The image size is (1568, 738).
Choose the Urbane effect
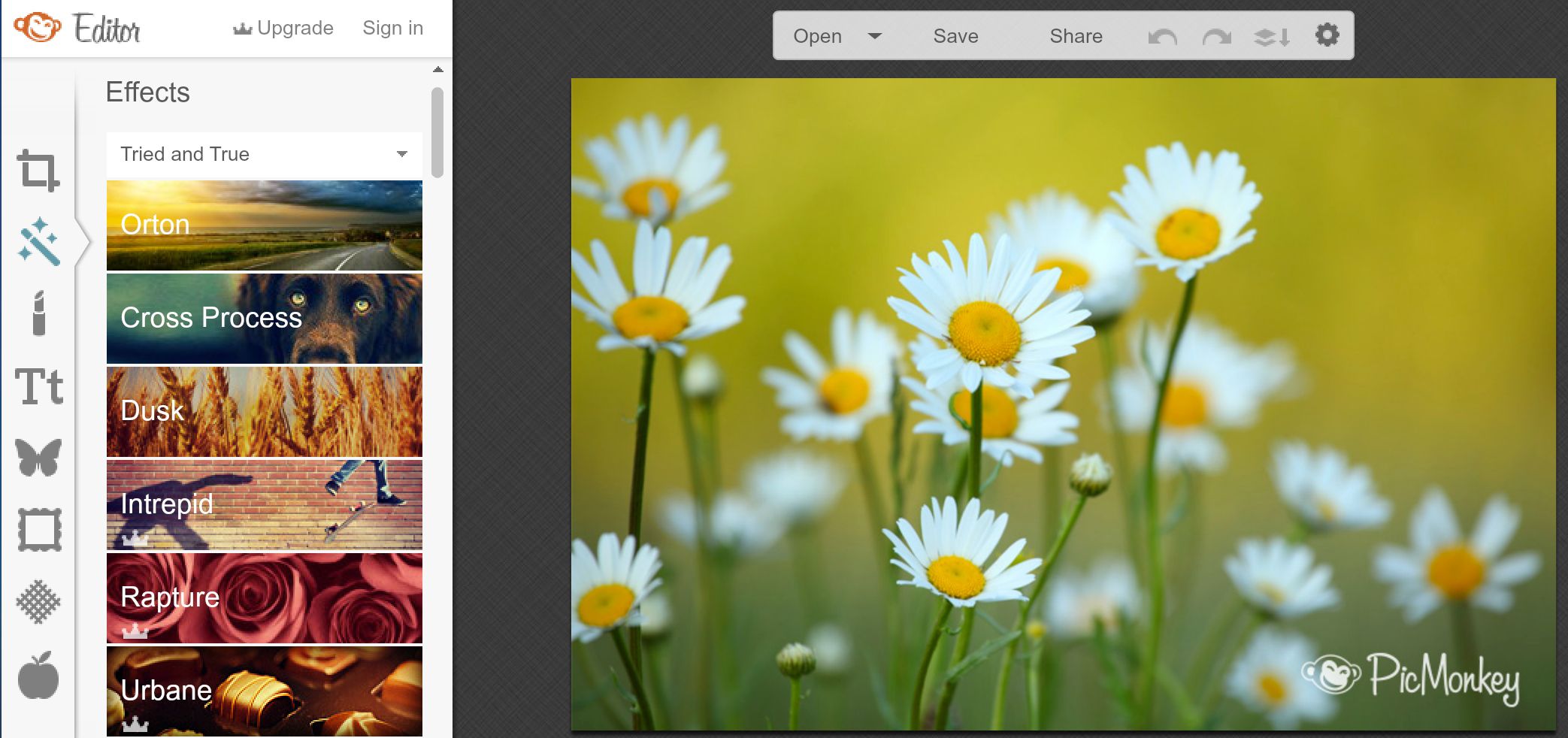(x=265, y=691)
